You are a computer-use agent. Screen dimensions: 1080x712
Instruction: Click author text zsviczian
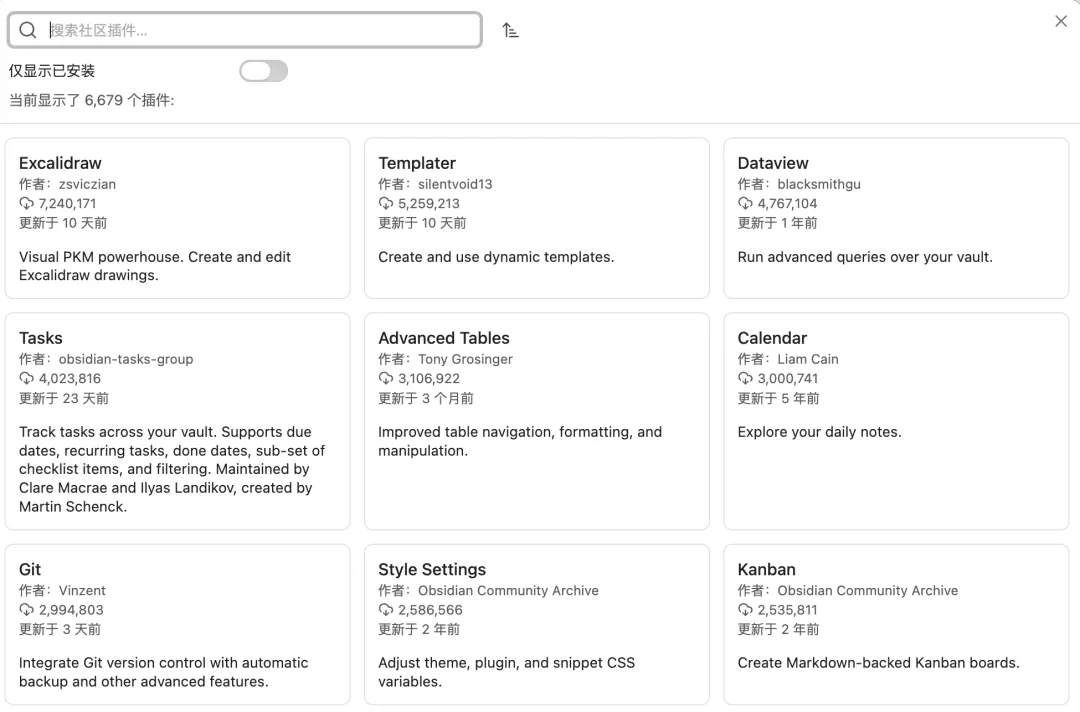(x=87, y=184)
